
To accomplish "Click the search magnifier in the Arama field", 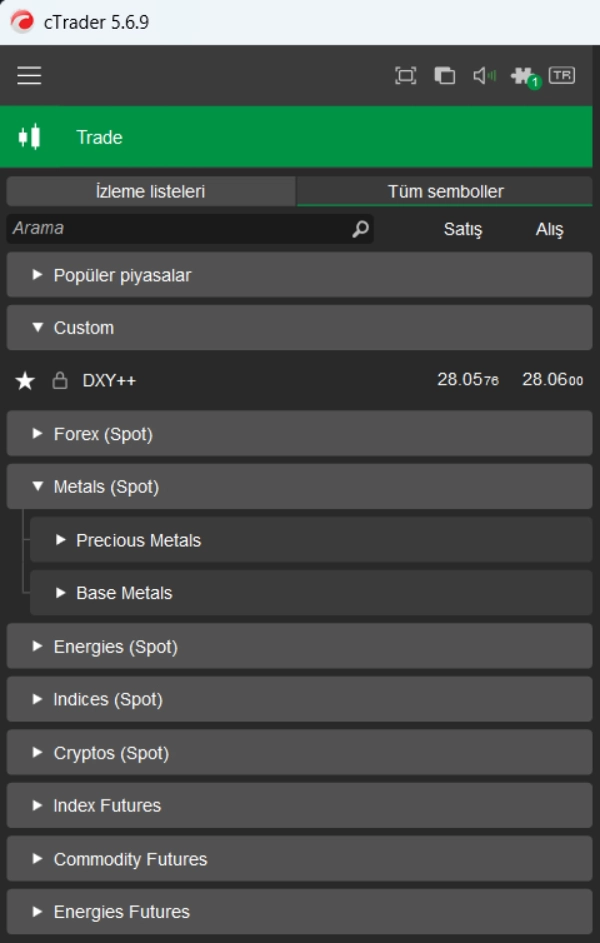I will (x=357, y=228).
